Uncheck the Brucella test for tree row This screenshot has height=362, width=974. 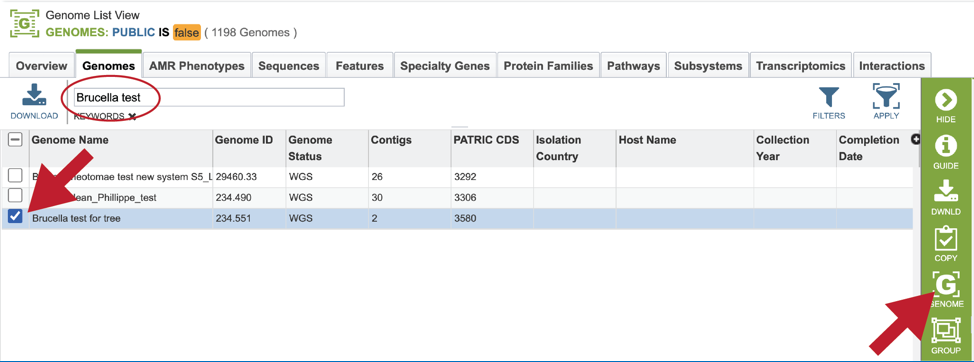coord(15,217)
